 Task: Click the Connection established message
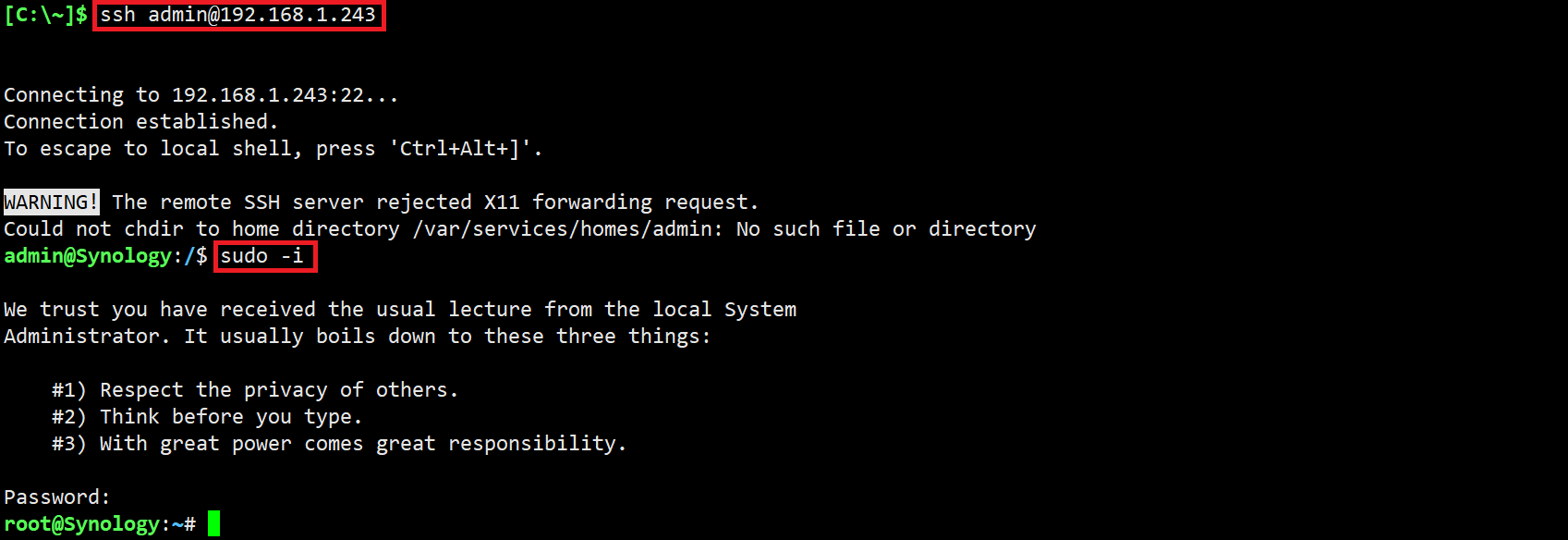[x=140, y=122]
